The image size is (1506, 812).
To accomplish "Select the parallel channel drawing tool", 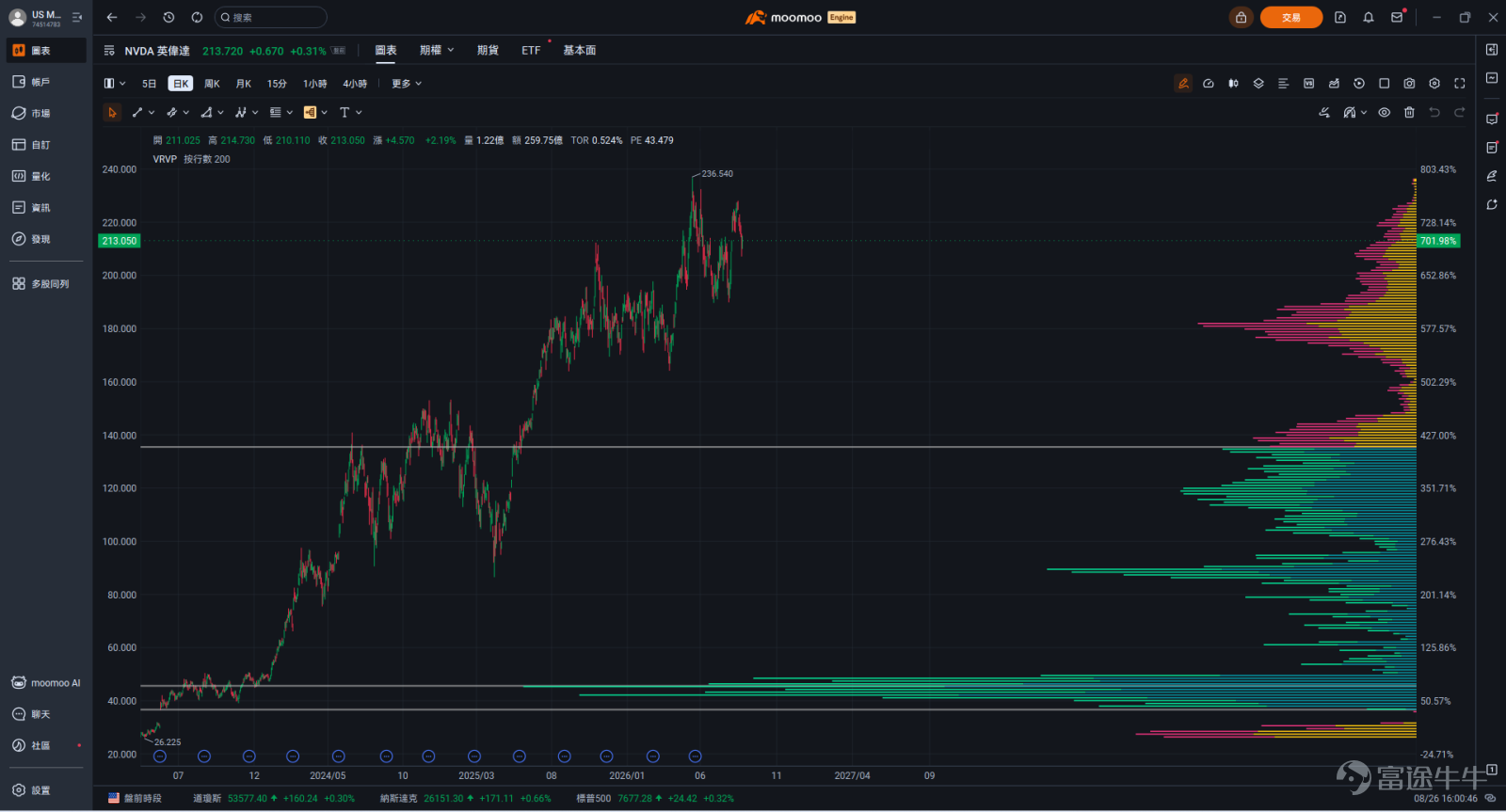I will 171,112.
